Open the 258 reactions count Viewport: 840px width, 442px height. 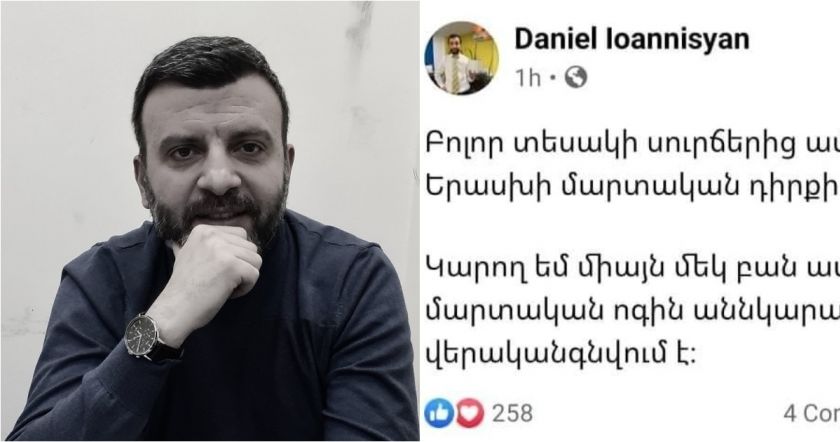[512, 414]
